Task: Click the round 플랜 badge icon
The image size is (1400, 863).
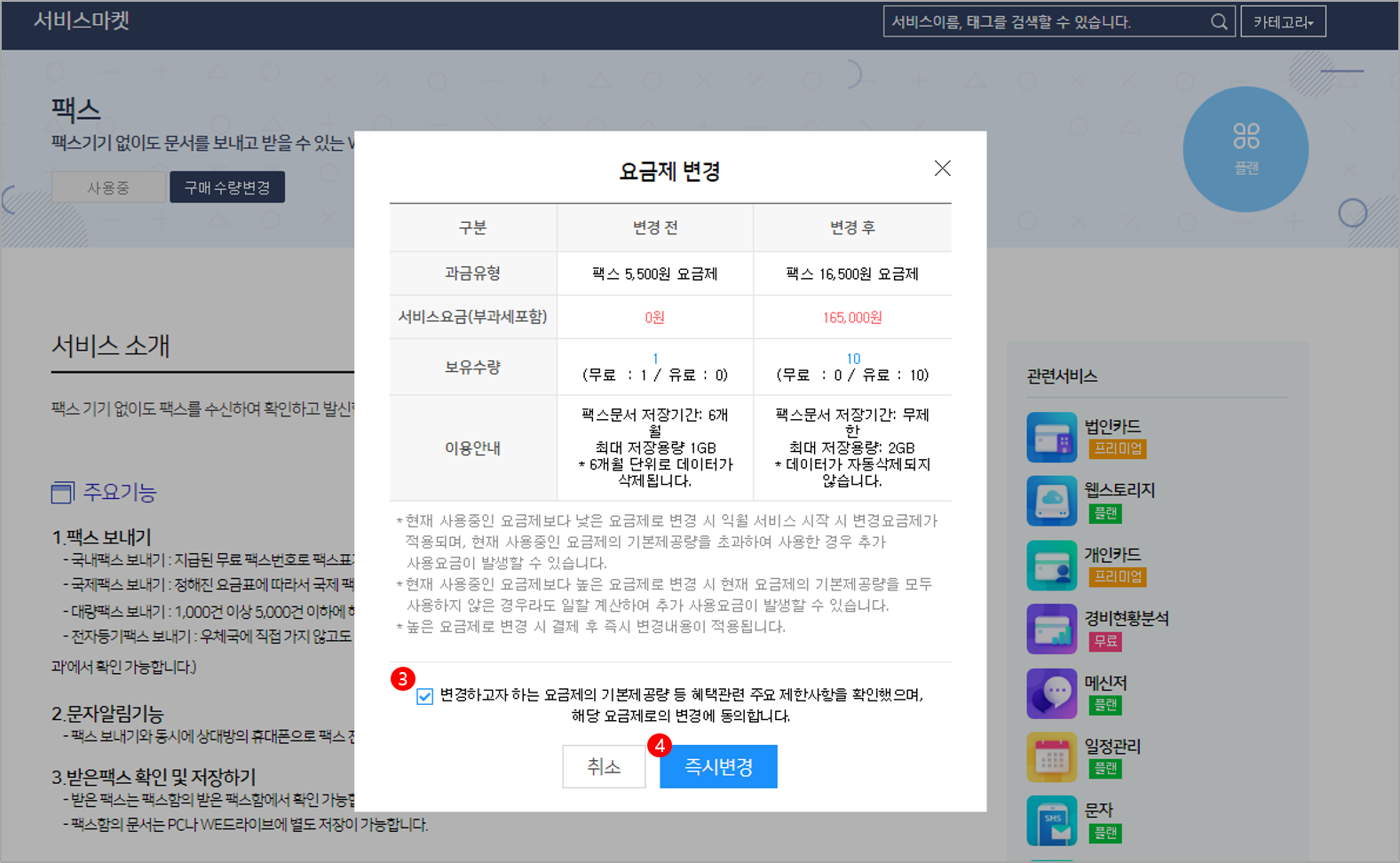Action: pos(1245,149)
